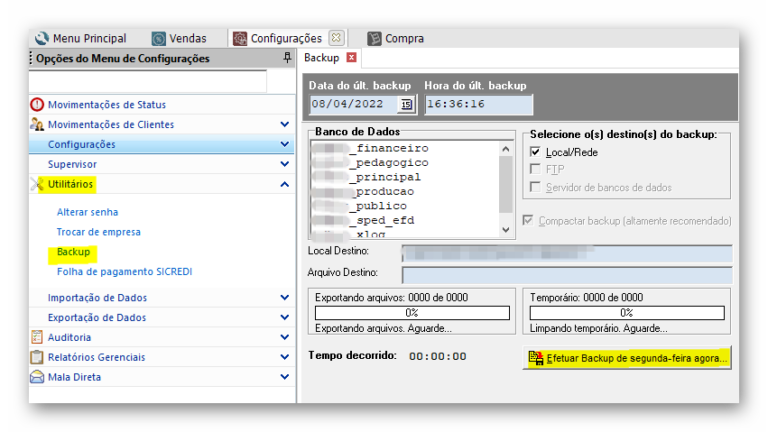Expand Importação de Dados chevron
The image size is (768, 432).
tap(284, 297)
